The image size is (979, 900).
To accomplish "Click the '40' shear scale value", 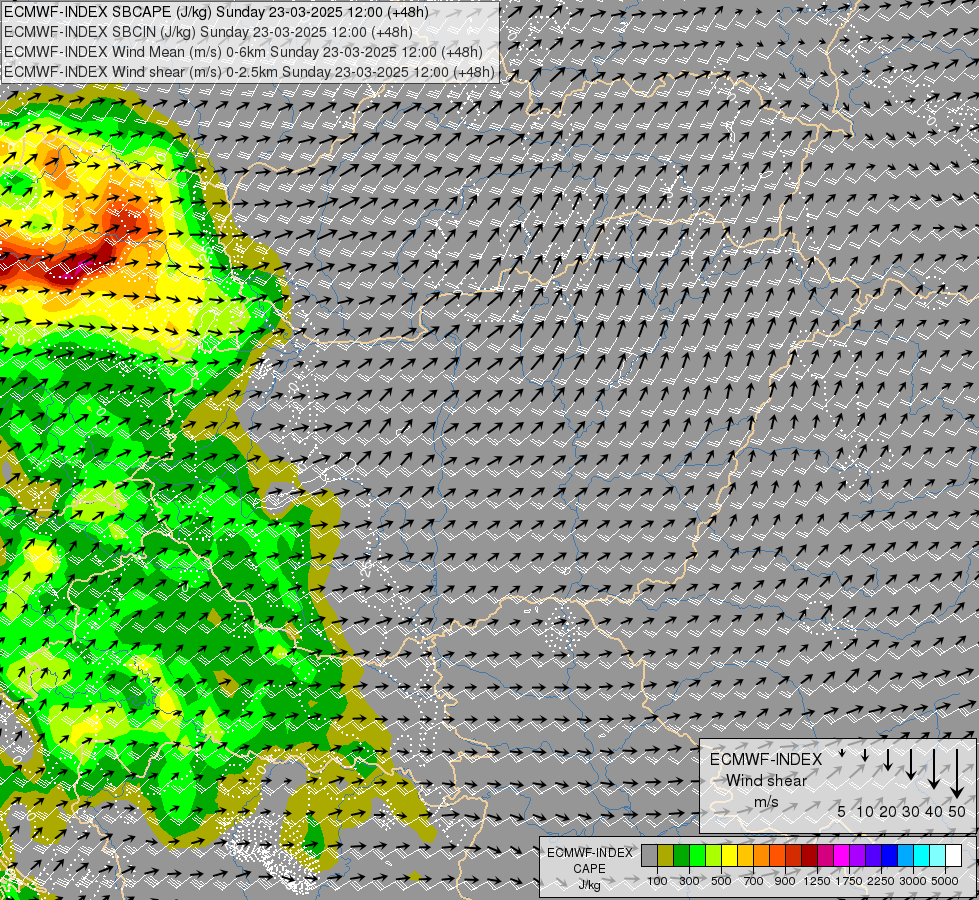I will point(934,811).
